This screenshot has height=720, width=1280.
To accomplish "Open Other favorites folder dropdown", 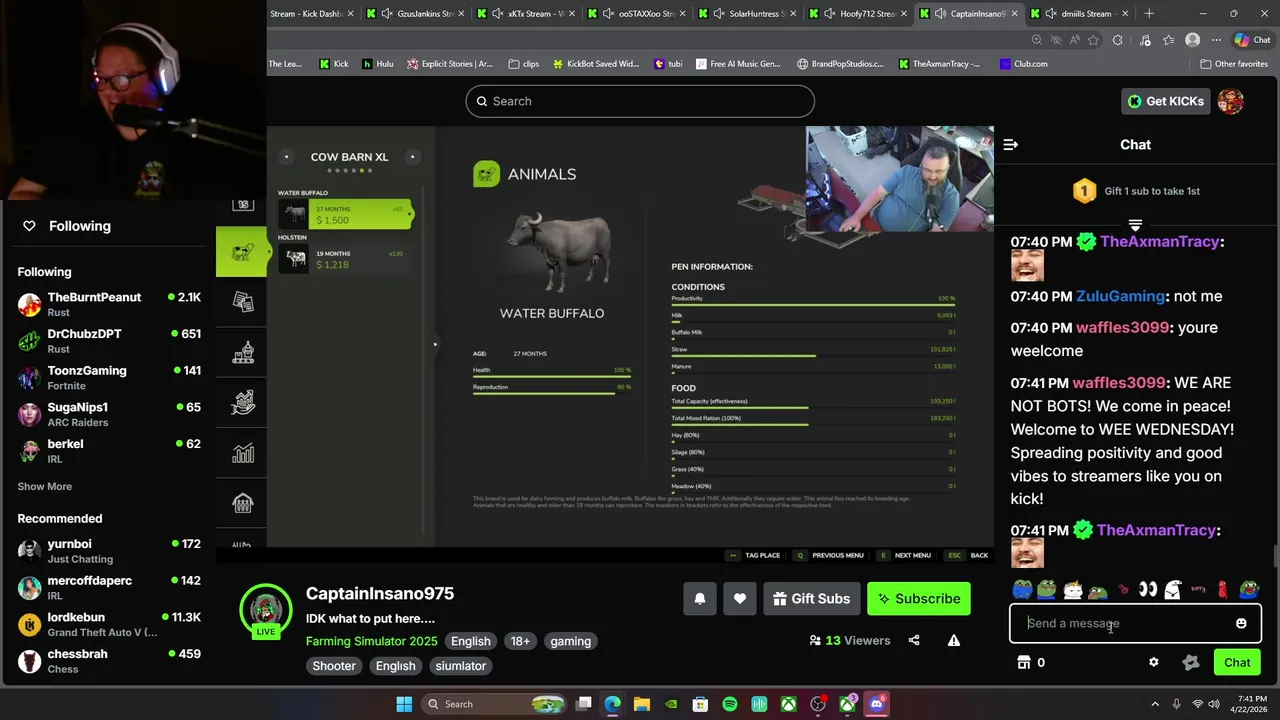I will [1234, 64].
